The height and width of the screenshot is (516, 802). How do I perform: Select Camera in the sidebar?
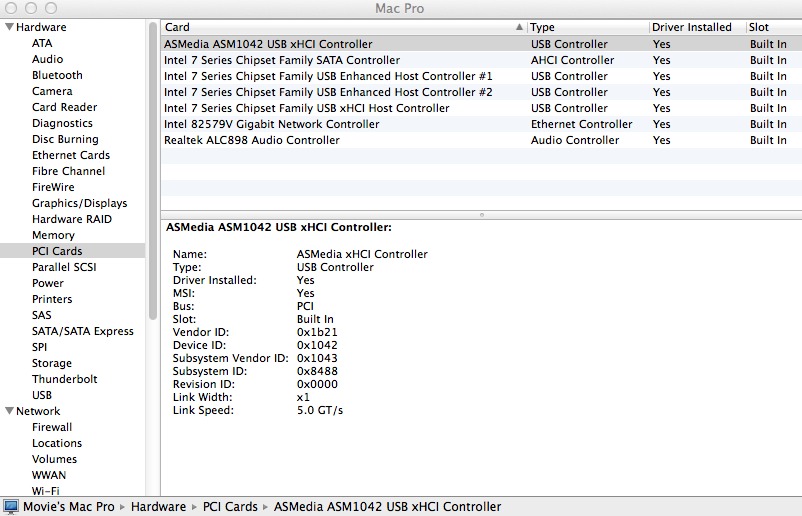click(52, 91)
